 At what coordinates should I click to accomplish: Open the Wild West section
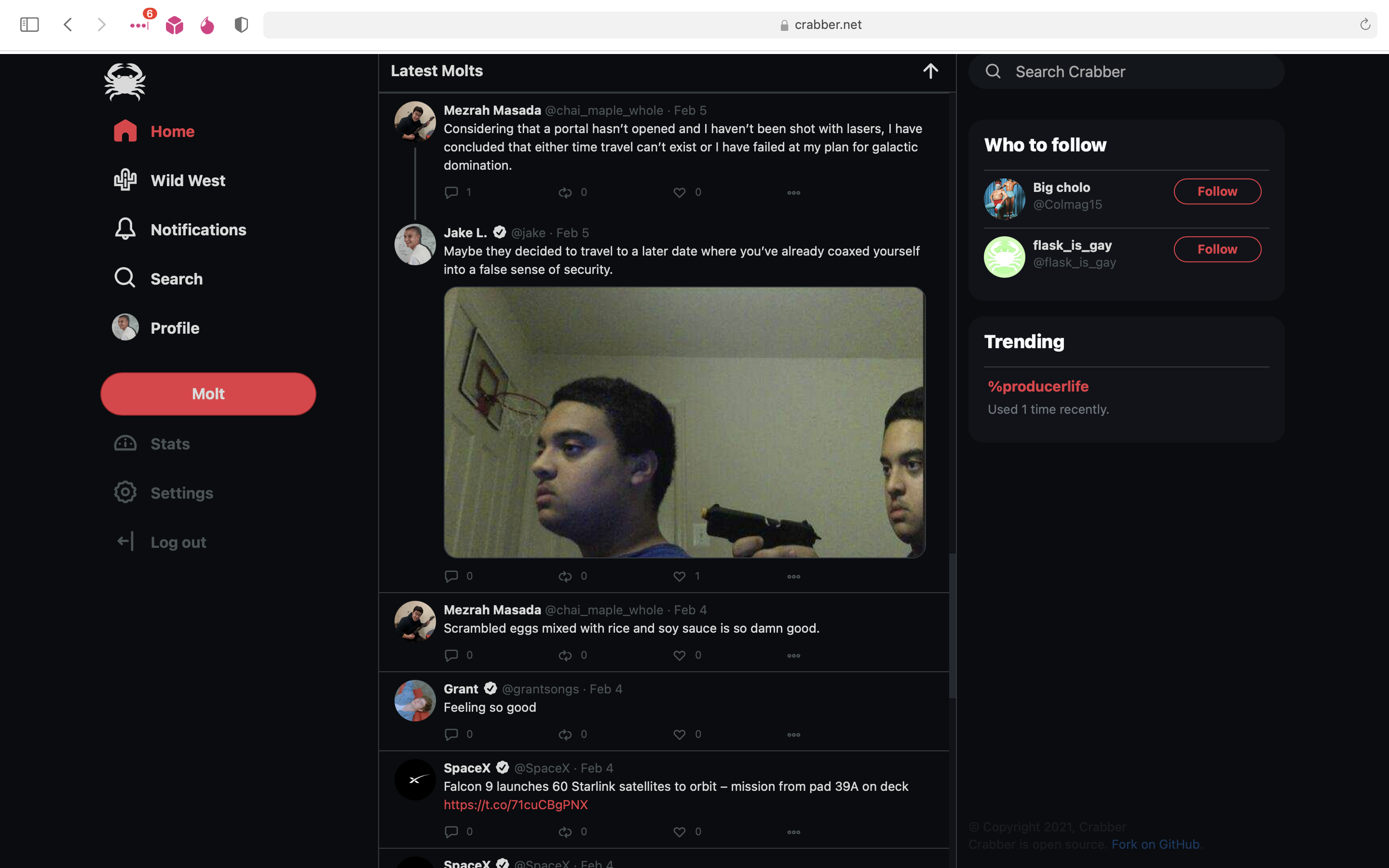coord(188,180)
